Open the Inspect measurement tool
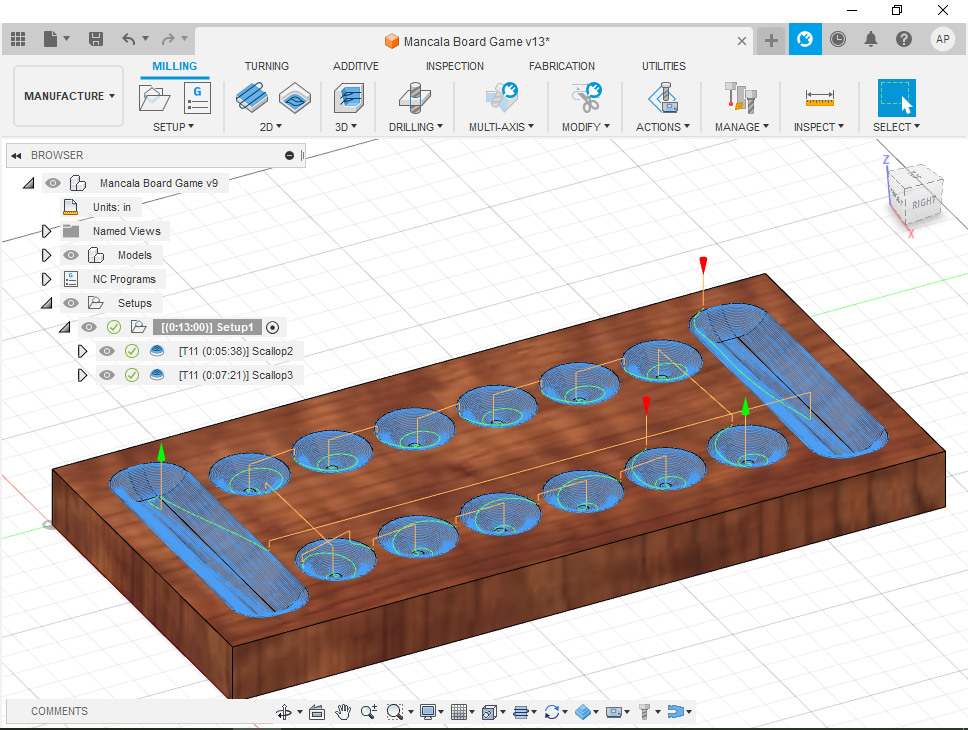The image size is (968, 730). pos(818,100)
